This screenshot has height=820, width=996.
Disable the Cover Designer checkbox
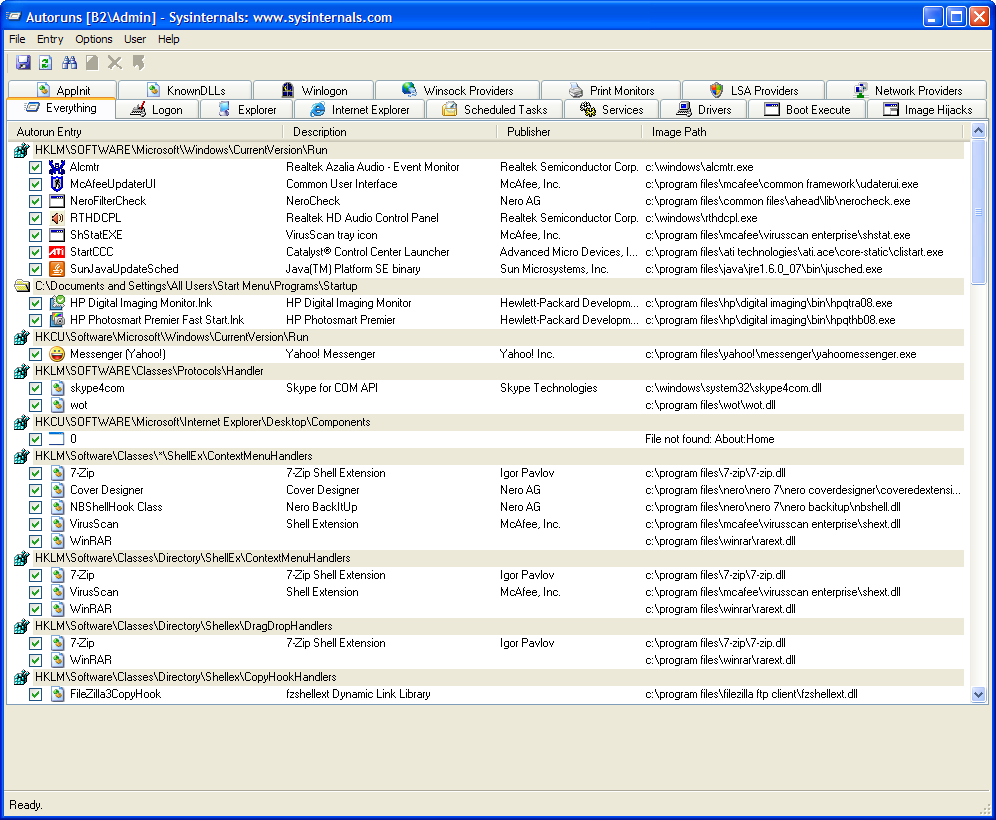[x=36, y=491]
